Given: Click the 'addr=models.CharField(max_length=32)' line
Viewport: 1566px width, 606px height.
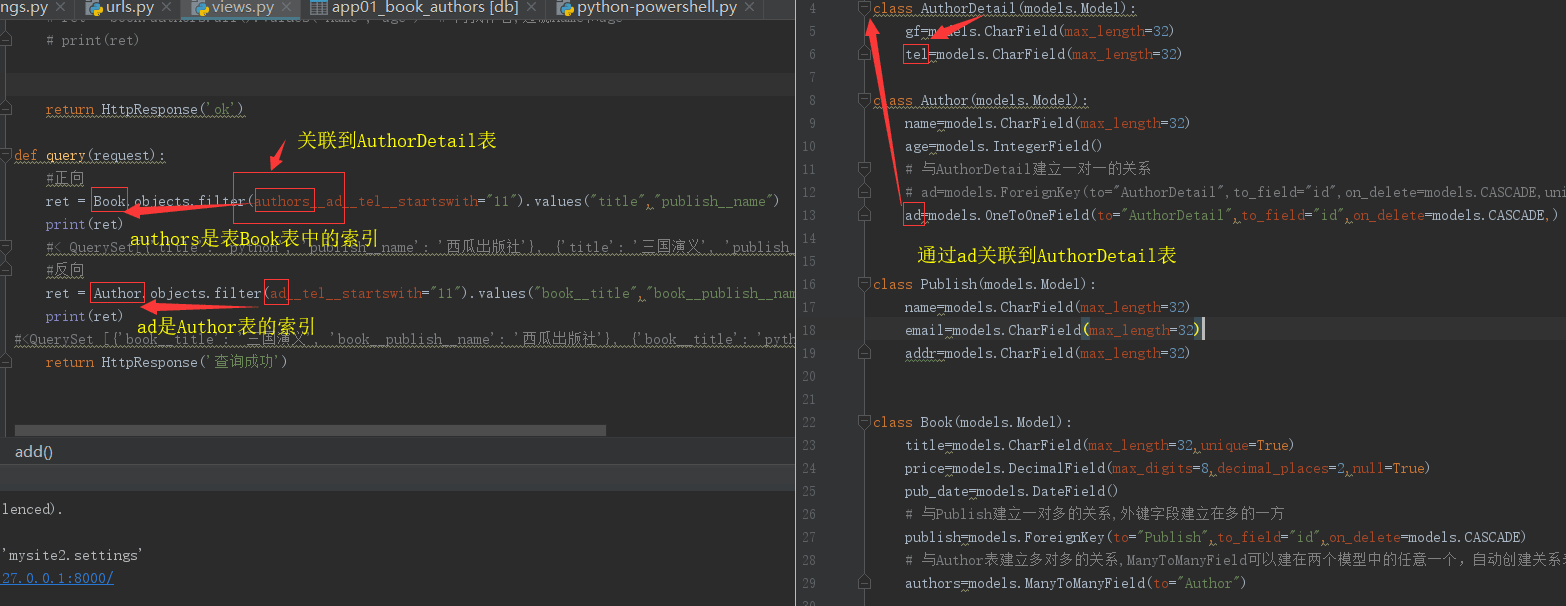Looking at the screenshot, I should 1047,353.
